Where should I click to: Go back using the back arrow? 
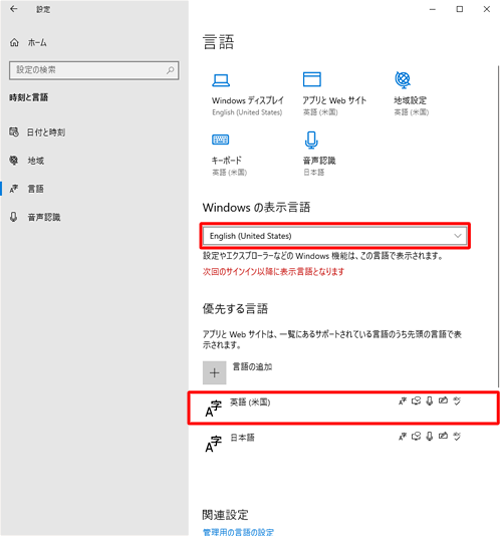tap(14, 9)
